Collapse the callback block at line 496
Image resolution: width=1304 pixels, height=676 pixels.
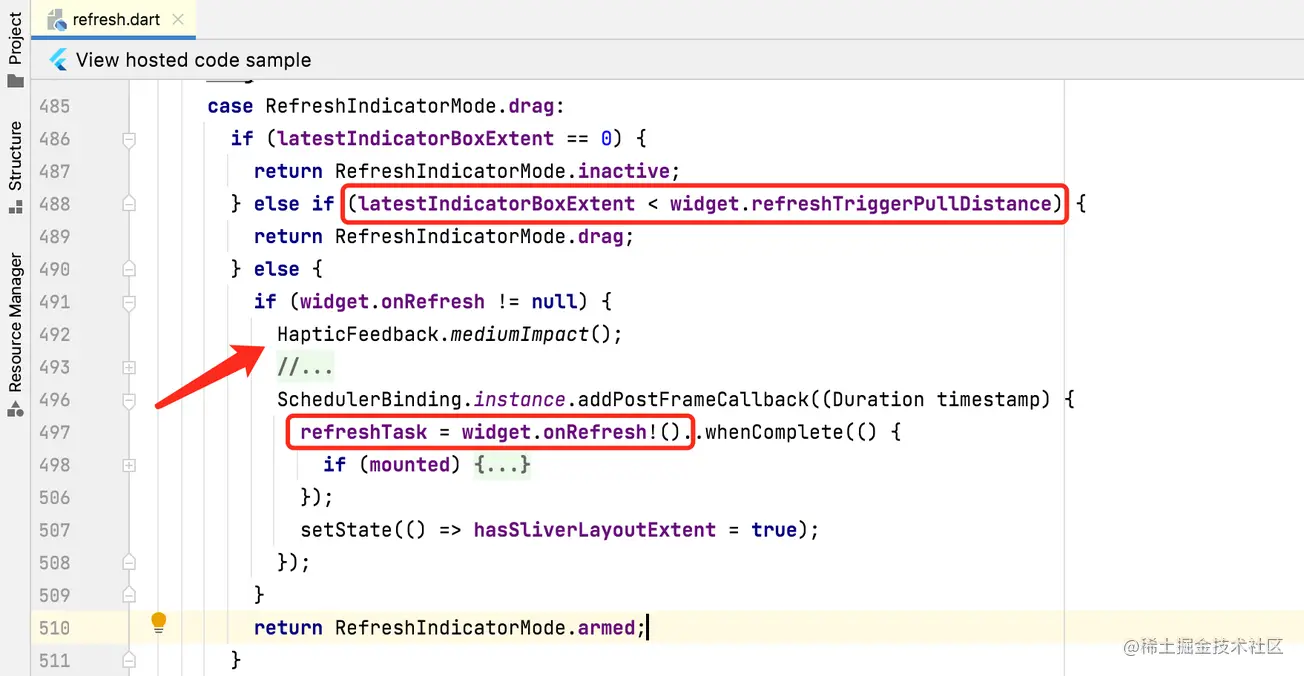click(x=128, y=399)
